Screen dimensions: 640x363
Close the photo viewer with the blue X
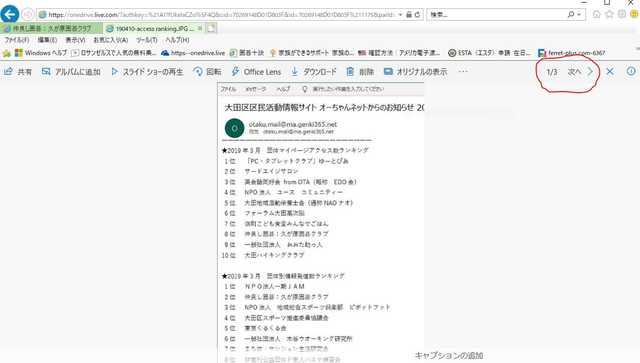pyautogui.click(x=610, y=71)
